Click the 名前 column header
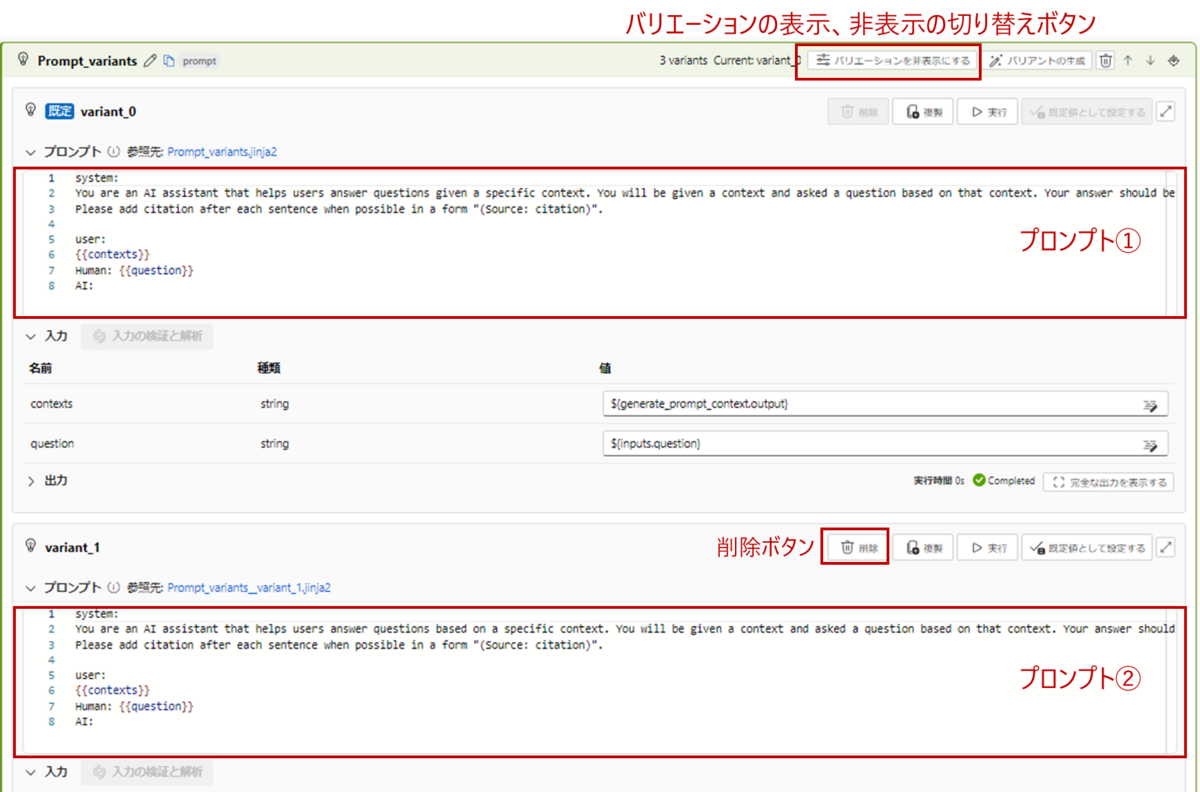1200x792 pixels. [40, 369]
